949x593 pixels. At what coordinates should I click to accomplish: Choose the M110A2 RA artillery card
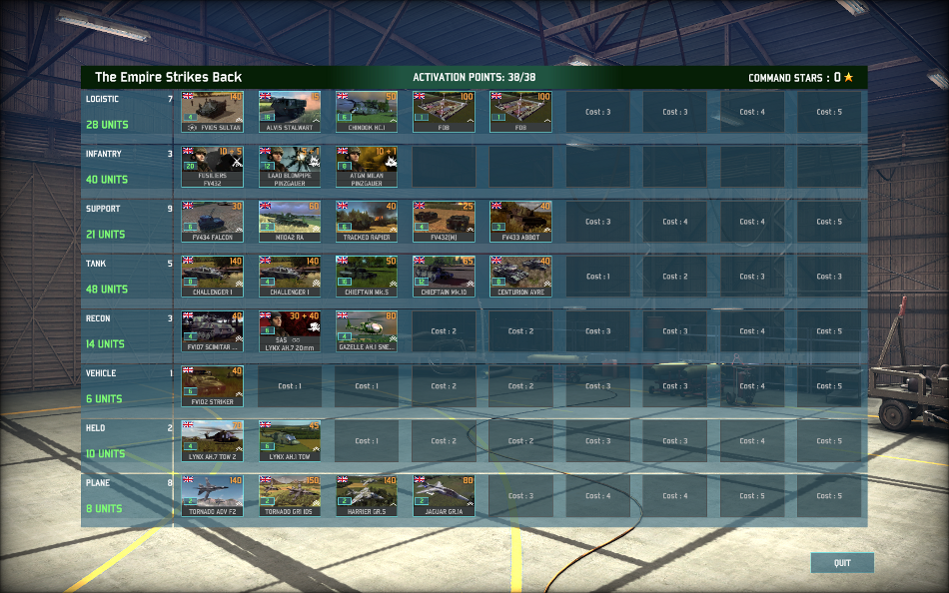point(289,221)
